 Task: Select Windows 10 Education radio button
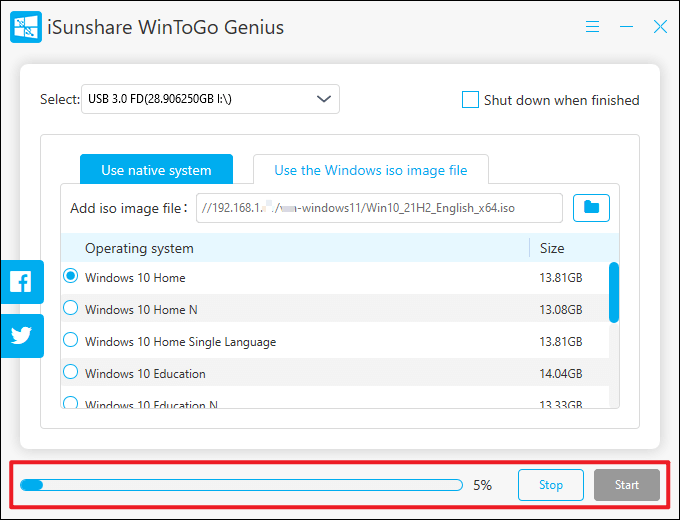(x=70, y=372)
